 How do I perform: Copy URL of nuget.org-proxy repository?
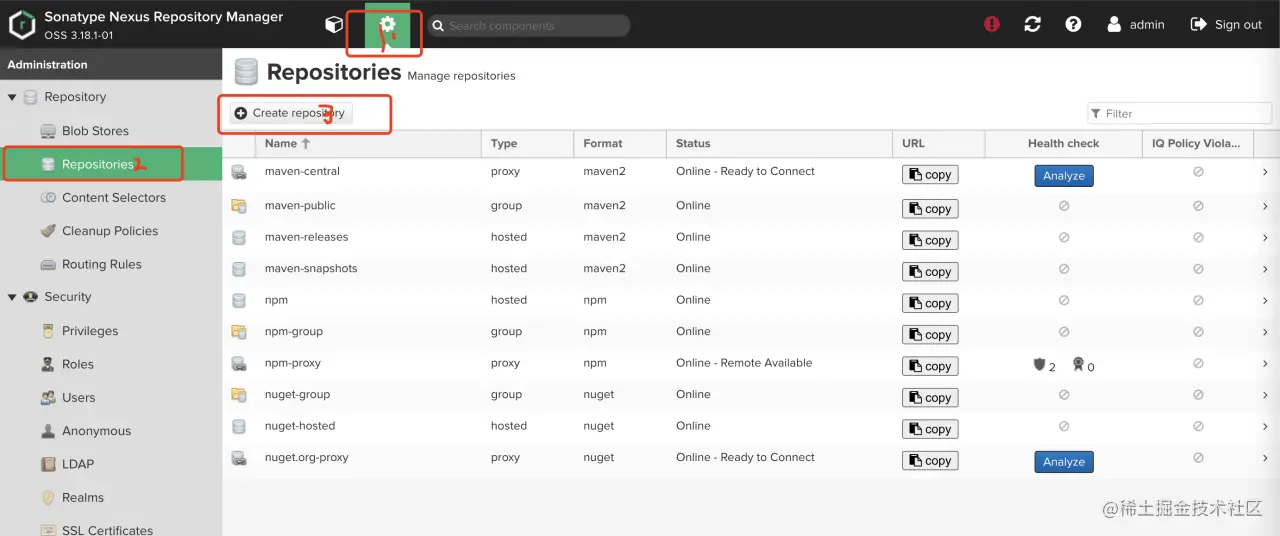pyautogui.click(x=930, y=460)
